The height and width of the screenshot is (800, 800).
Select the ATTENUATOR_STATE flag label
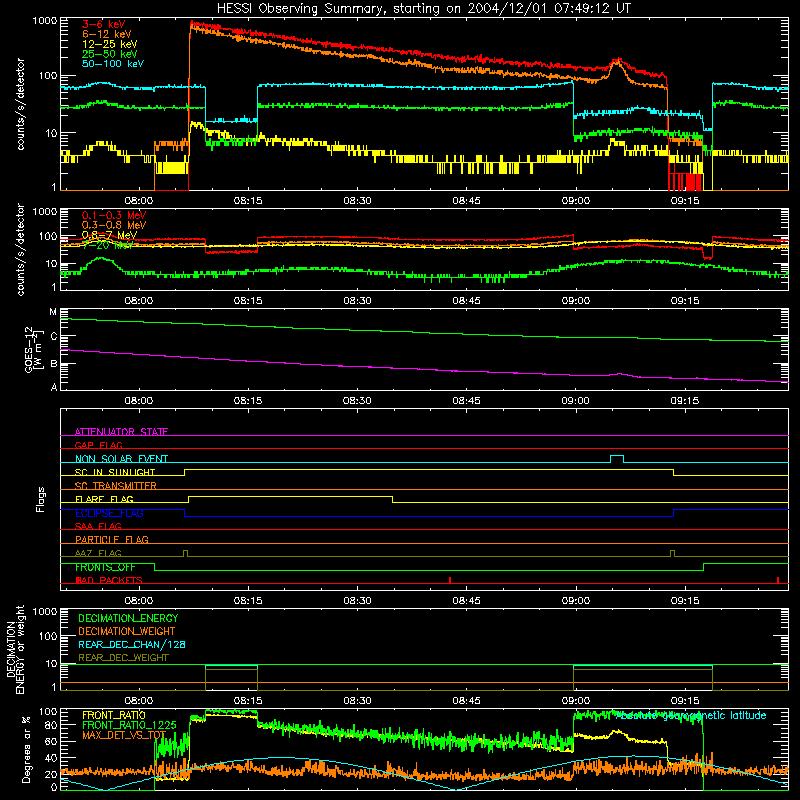click(x=121, y=432)
